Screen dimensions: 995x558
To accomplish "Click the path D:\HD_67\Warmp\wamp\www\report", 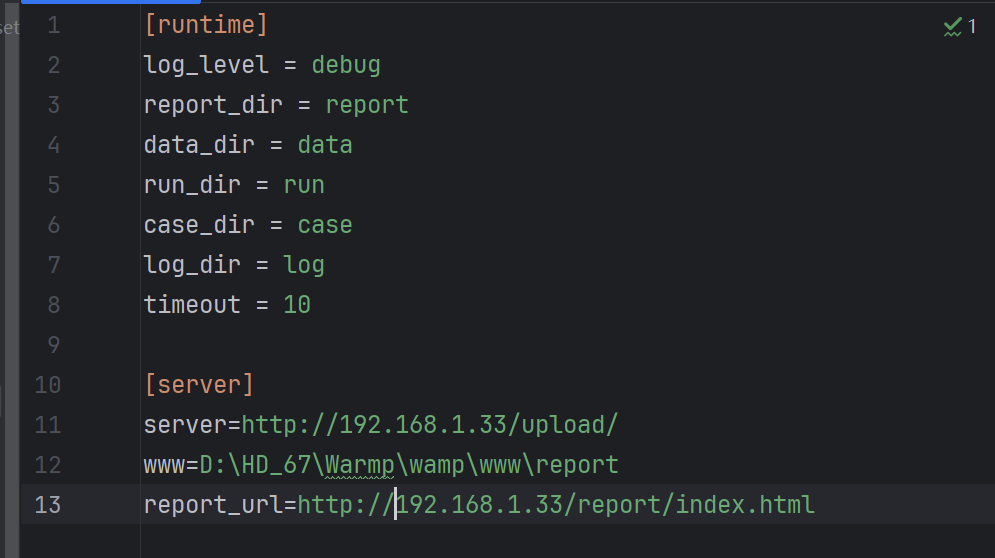I will click(409, 465).
